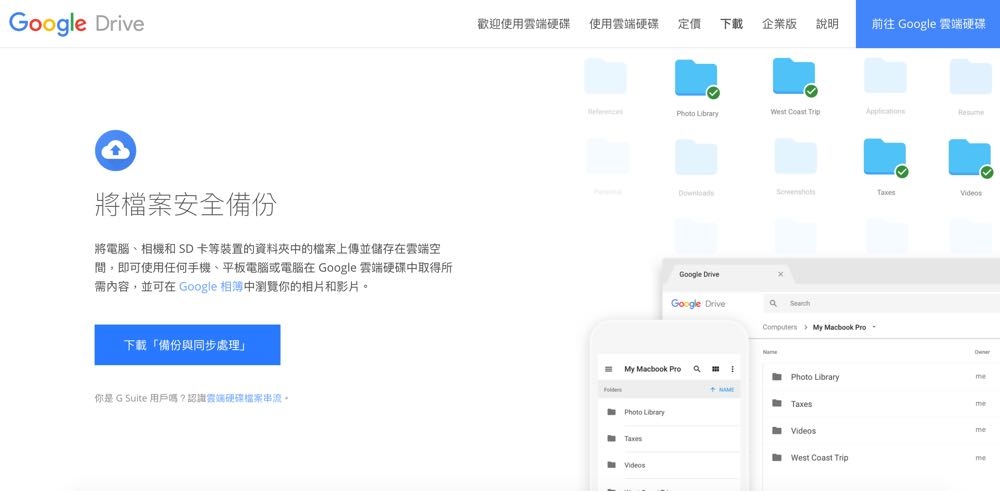This screenshot has width=1000, height=491.
Task: Click the Owner column header
Action: pos(982,352)
